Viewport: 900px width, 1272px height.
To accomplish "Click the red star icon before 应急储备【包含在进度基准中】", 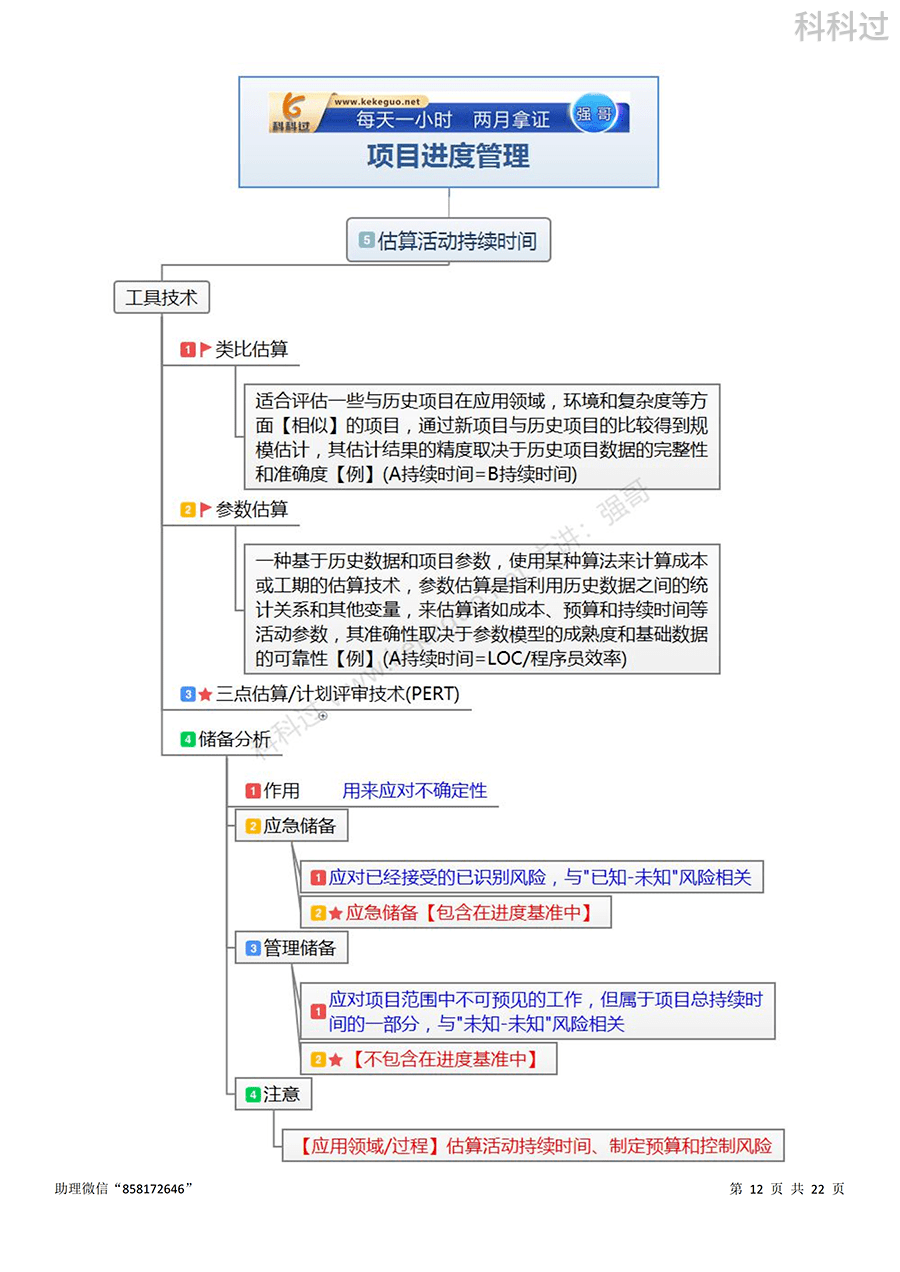I will coord(336,913).
